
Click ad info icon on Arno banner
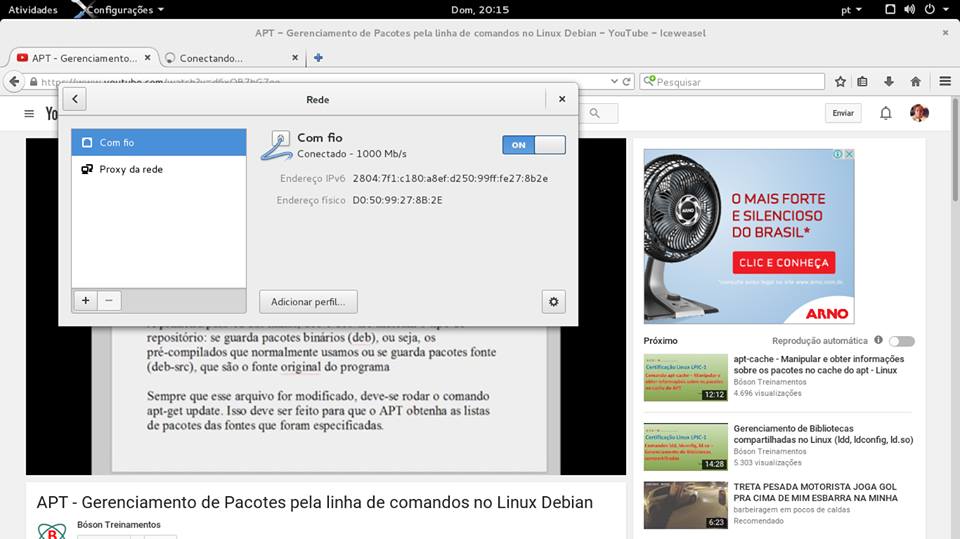click(838, 154)
